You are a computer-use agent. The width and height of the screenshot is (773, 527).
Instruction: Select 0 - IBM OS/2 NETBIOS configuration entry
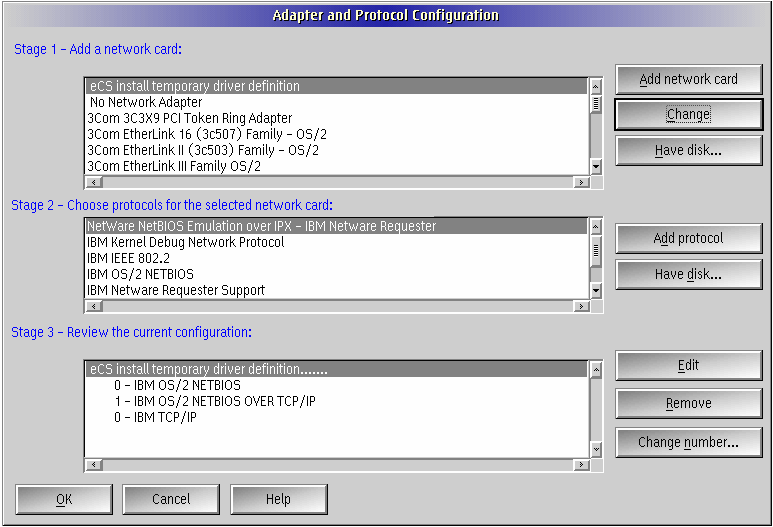click(x=337, y=385)
